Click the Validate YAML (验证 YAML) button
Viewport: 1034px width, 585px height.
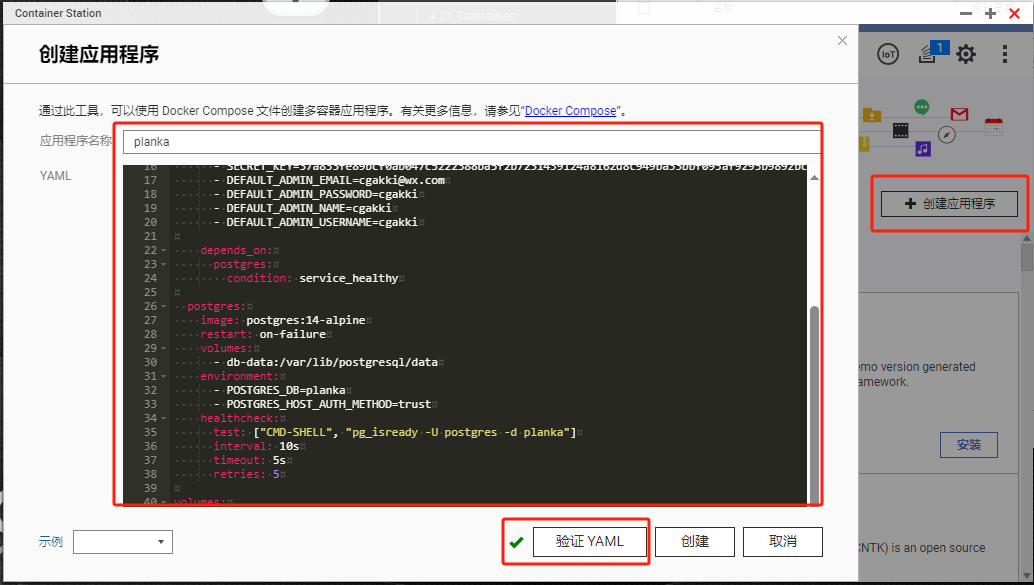click(590, 541)
